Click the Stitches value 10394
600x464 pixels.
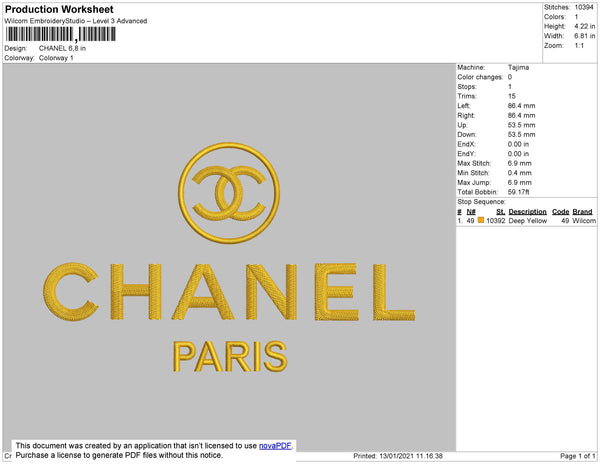point(584,8)
